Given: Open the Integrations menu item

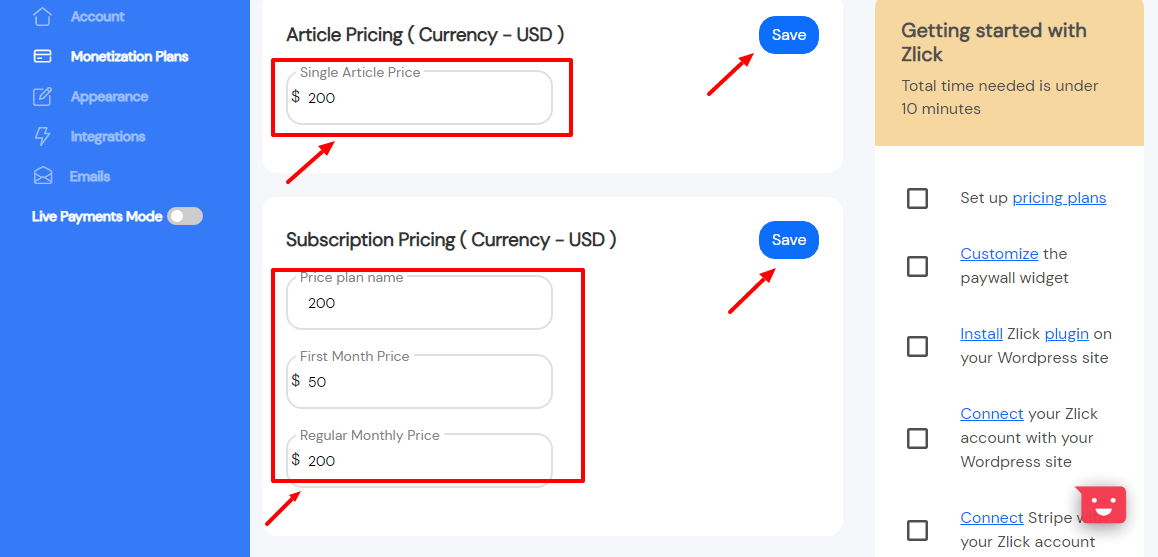Looking at the screenshot, I should (108, 137).
